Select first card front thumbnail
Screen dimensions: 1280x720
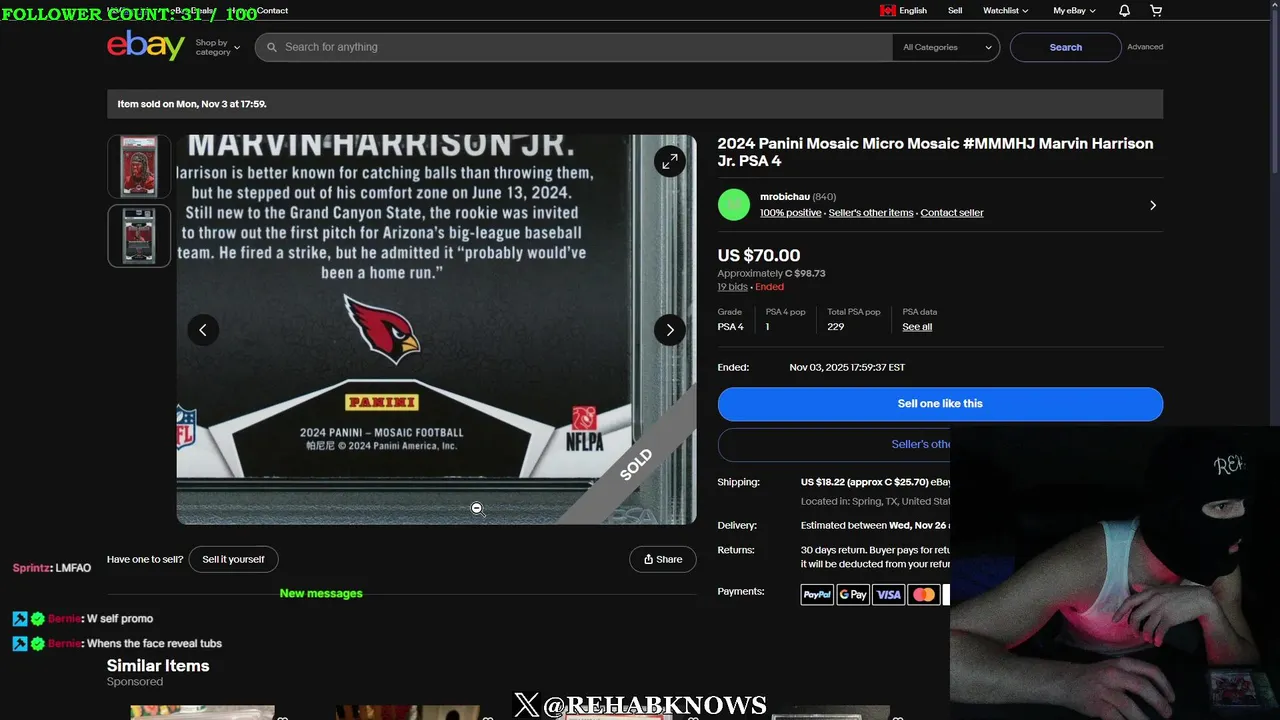tap(139, 167)
